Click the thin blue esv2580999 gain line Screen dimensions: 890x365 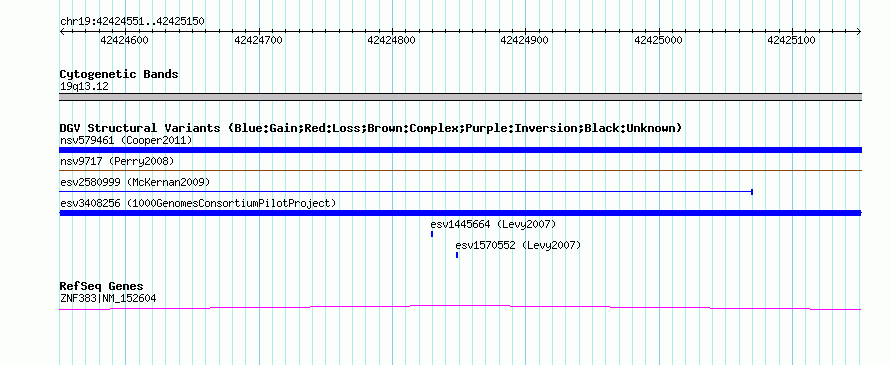click(406, 192)
